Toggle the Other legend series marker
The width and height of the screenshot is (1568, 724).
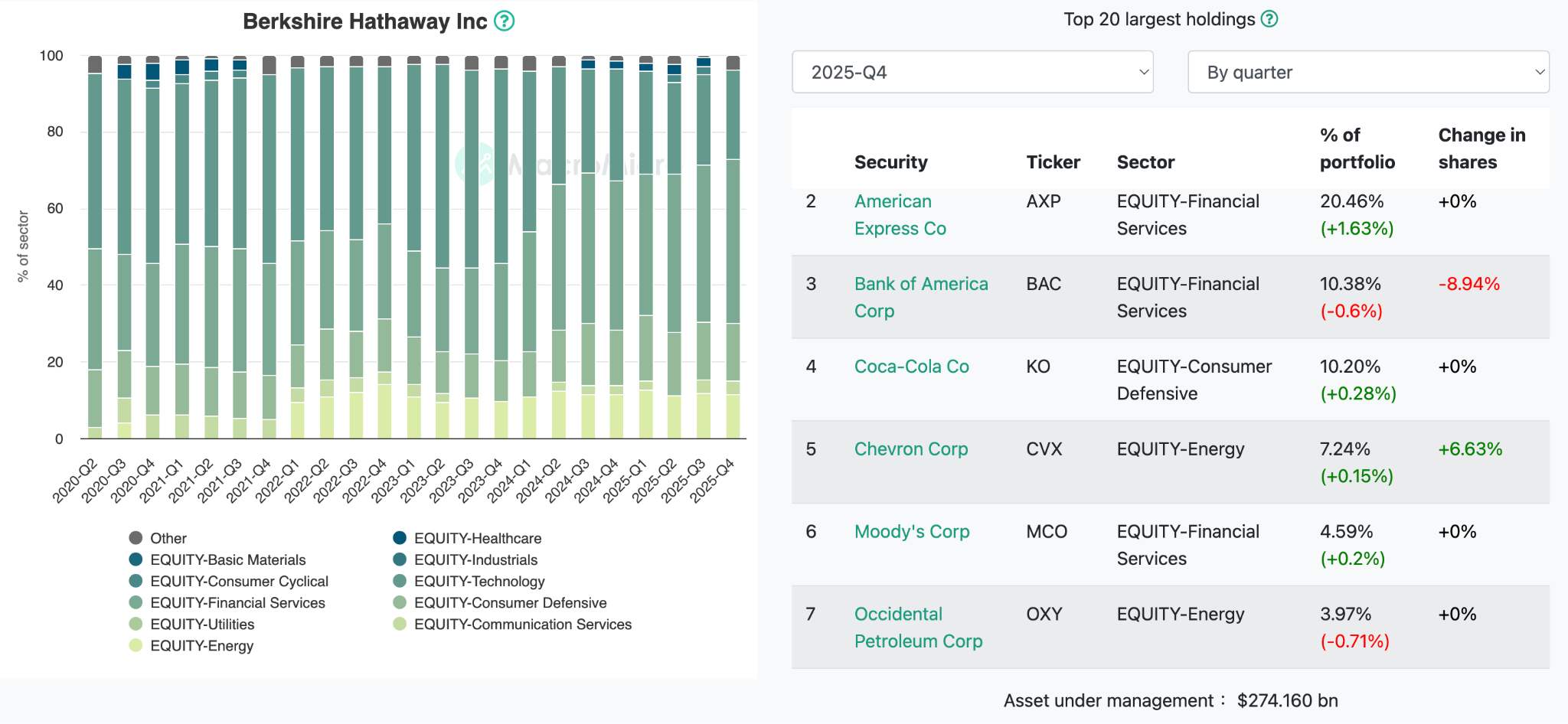click(136, 538)
